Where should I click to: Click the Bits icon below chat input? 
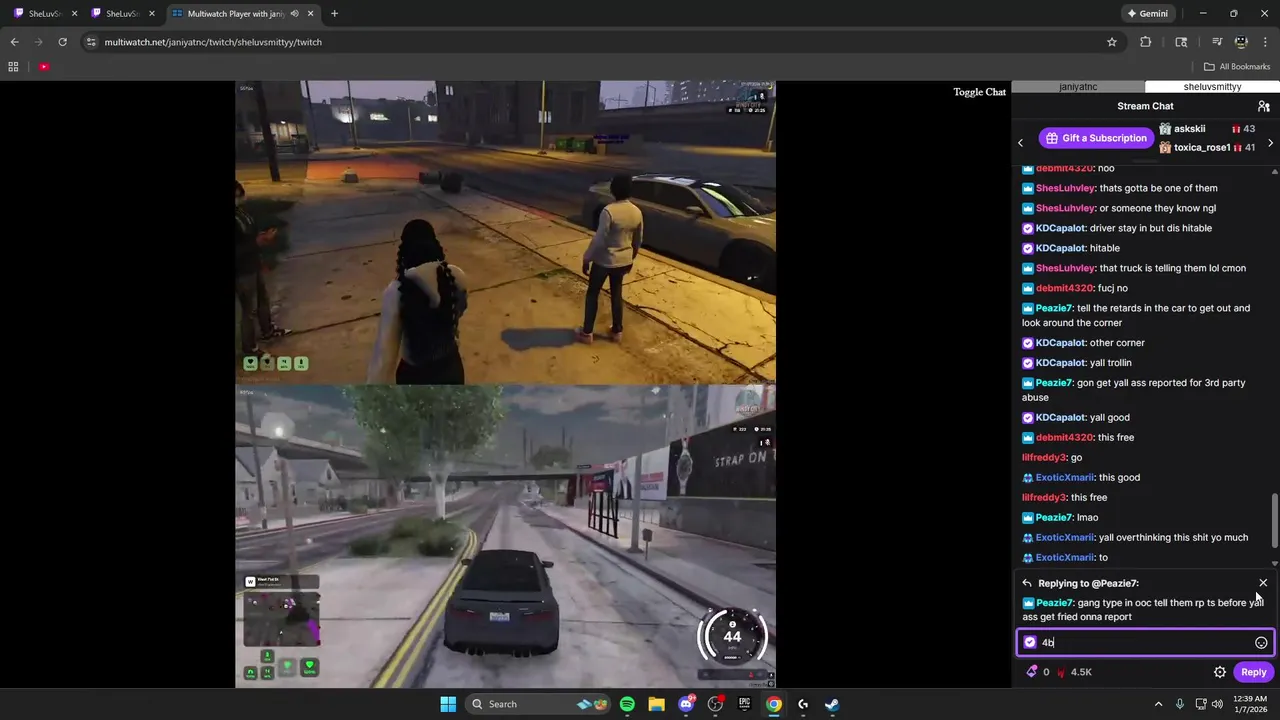(1031, 672)
